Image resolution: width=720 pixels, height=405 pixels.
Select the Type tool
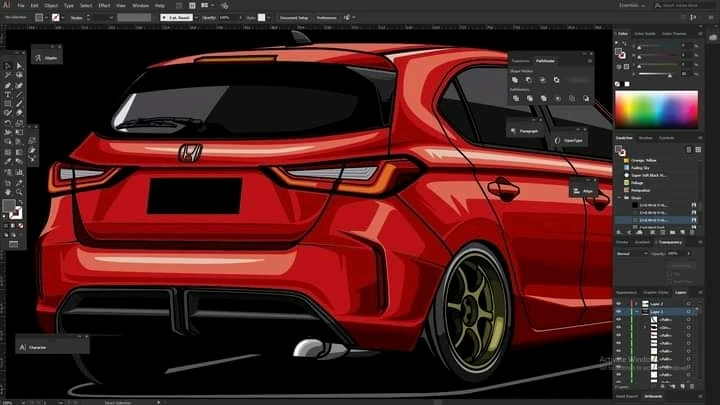tap(7, 97)
